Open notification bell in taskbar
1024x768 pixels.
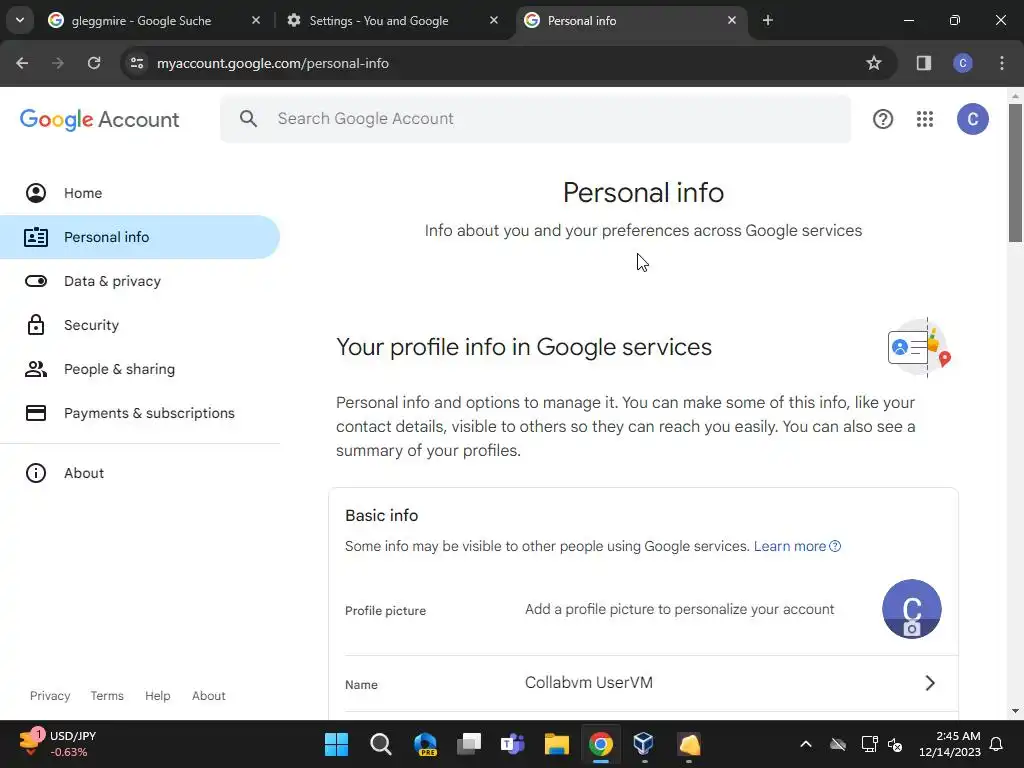997,744
